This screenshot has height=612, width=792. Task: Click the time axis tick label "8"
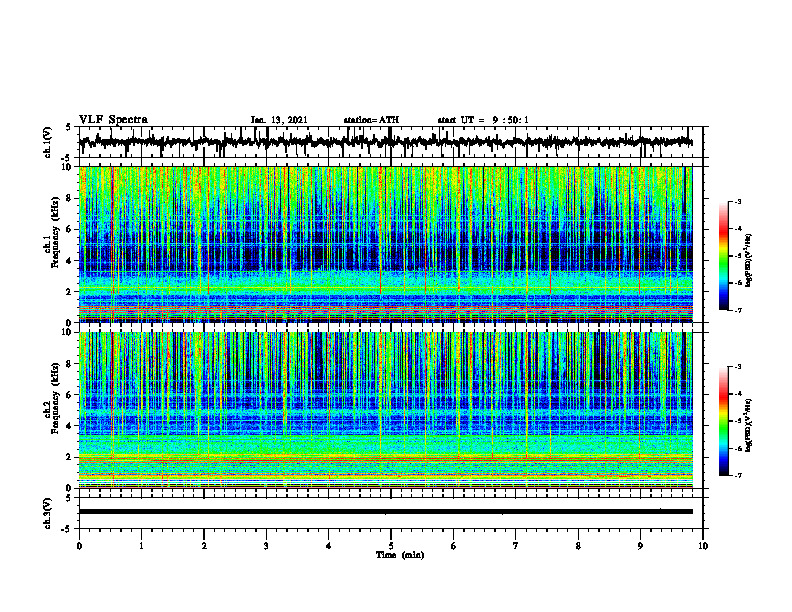pos(578,546)
